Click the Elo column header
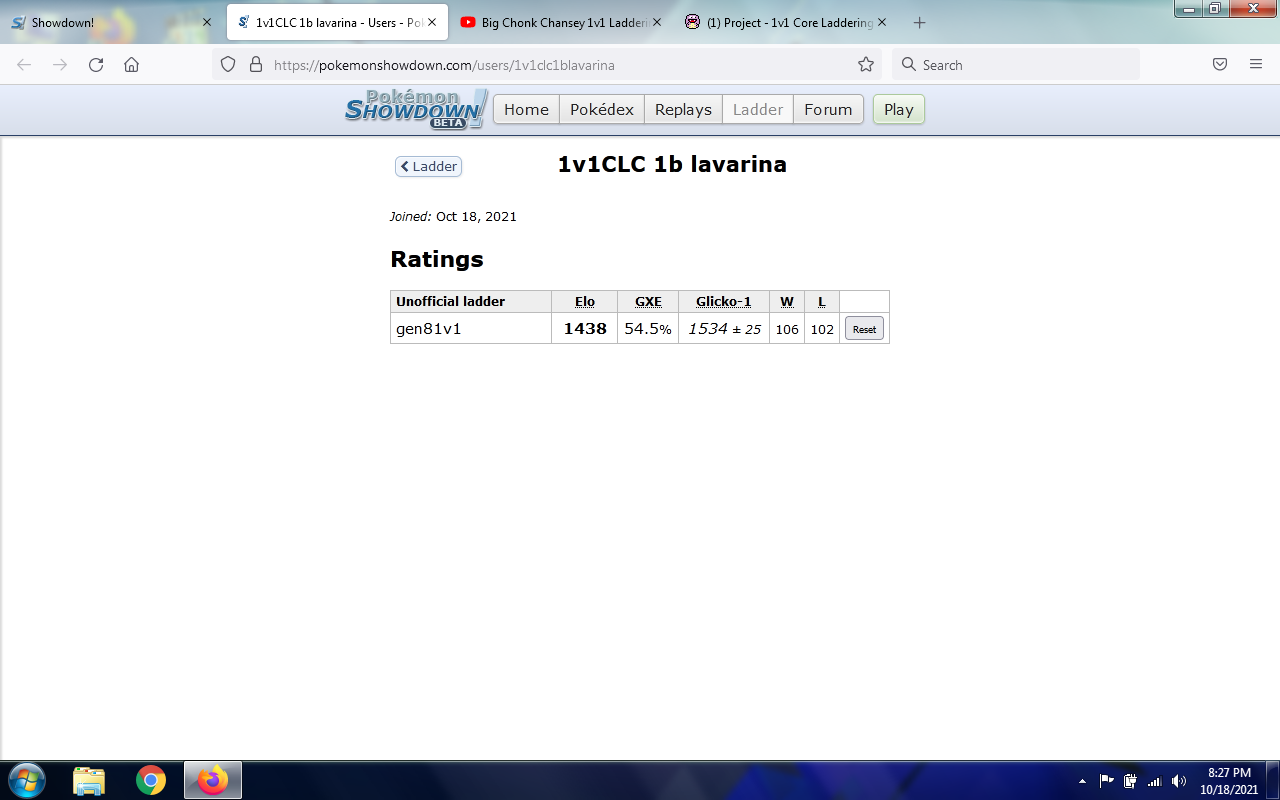The image size is (1280, 800). (x=585, y=301)
